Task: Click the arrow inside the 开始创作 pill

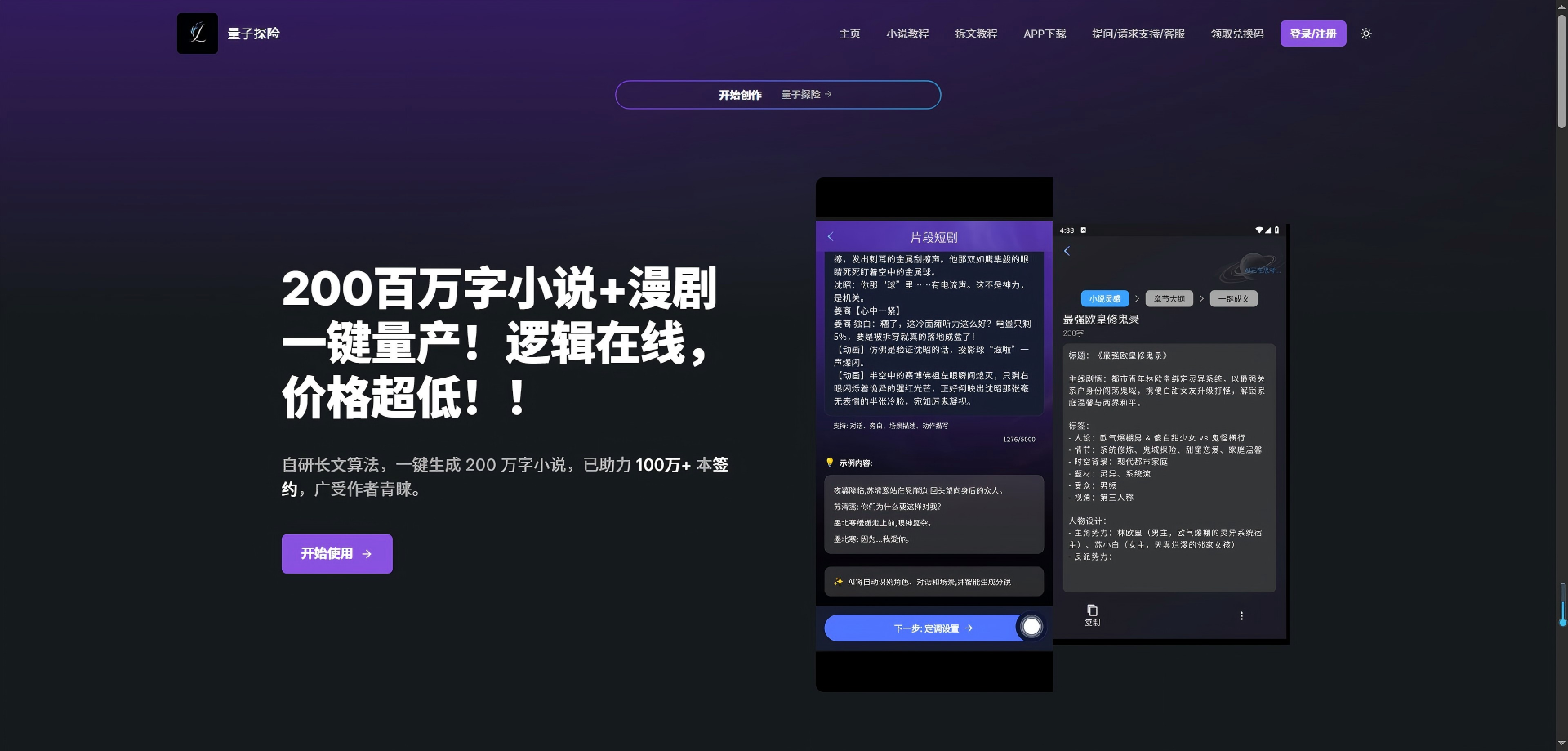Action: (828, 95)
